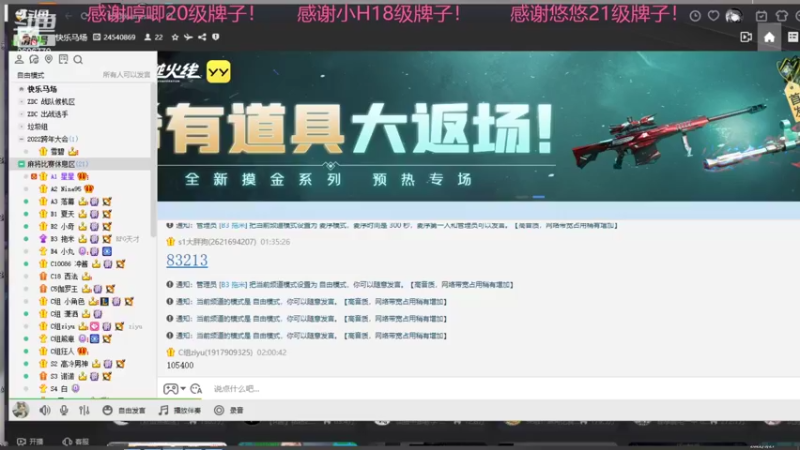Expand the 垃圾组 channel
Image resolution: width=800 pixels, height=450 pixels.
(21, 127)
